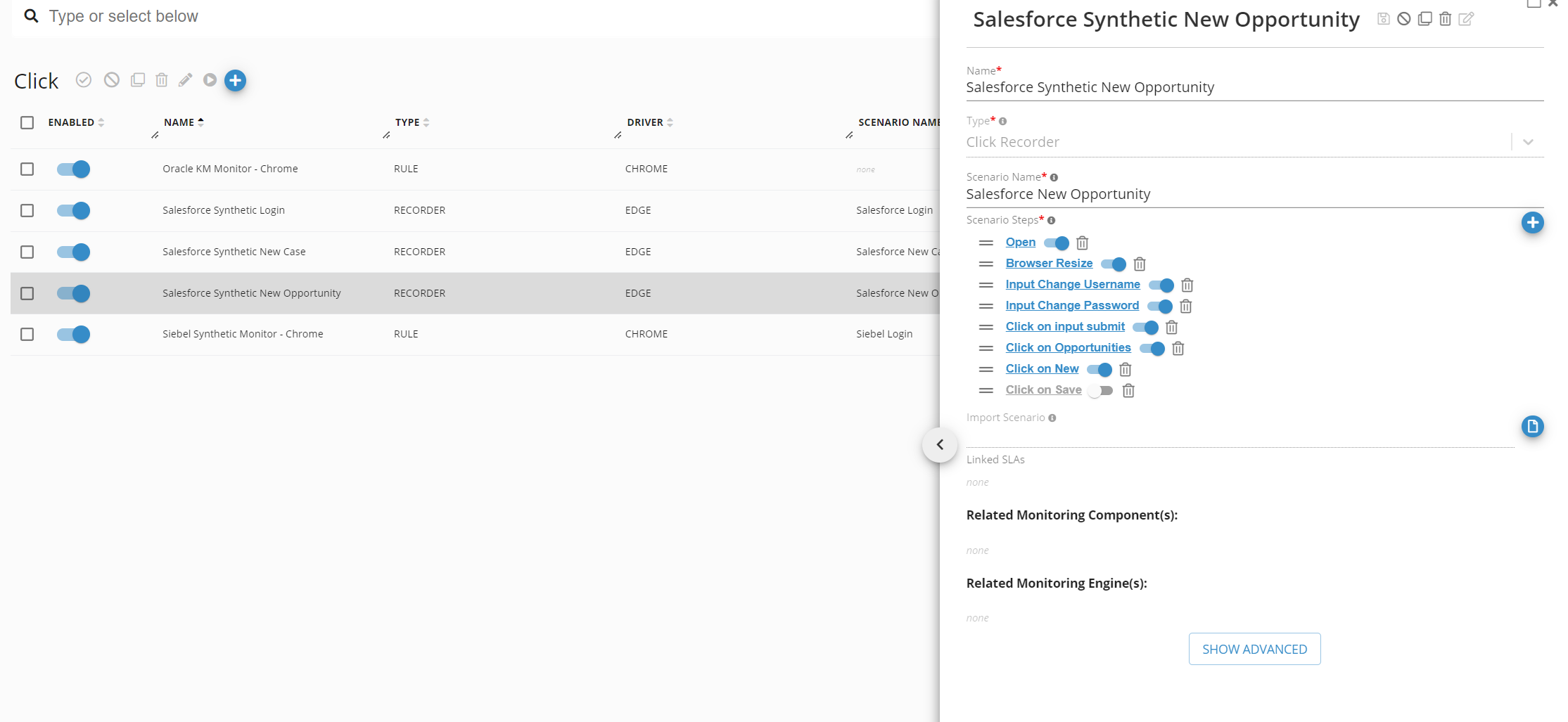Open the Type dropdown for Click Recorder
The width and height of the screenshot is (1568, 722).
[1527, 142]
